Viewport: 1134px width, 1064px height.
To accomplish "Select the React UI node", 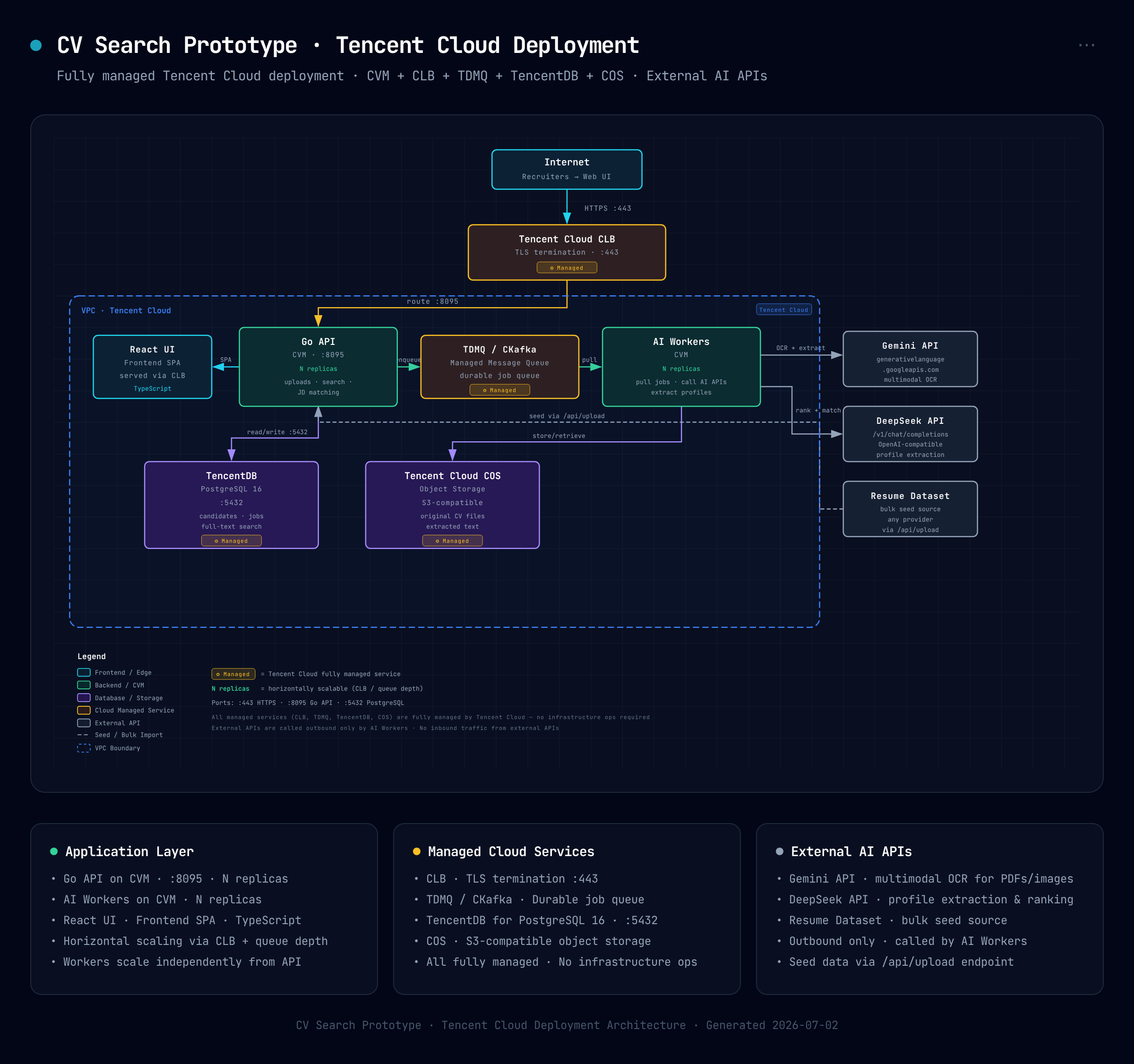I will pos(152,367).
